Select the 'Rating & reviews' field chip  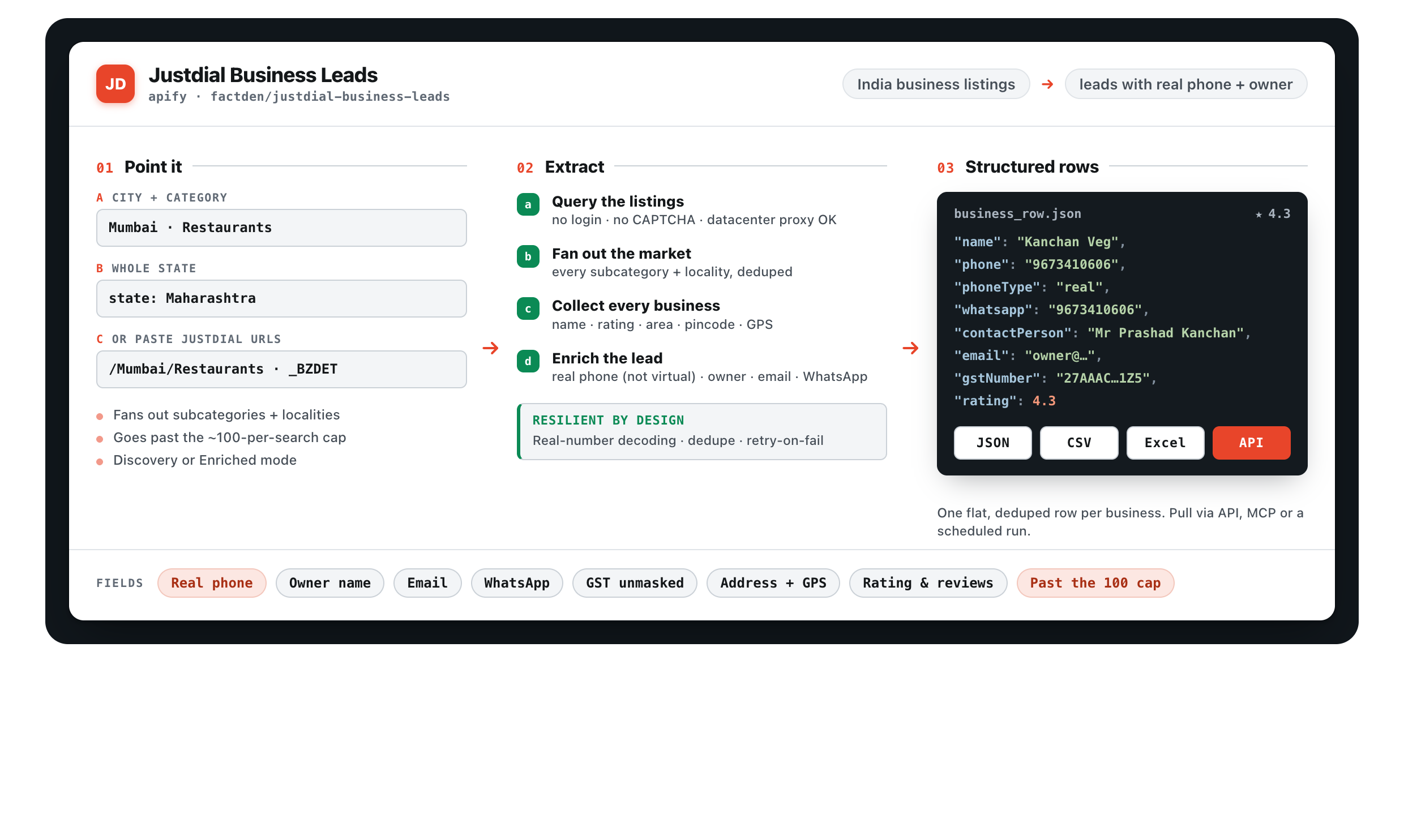(928, 583)
